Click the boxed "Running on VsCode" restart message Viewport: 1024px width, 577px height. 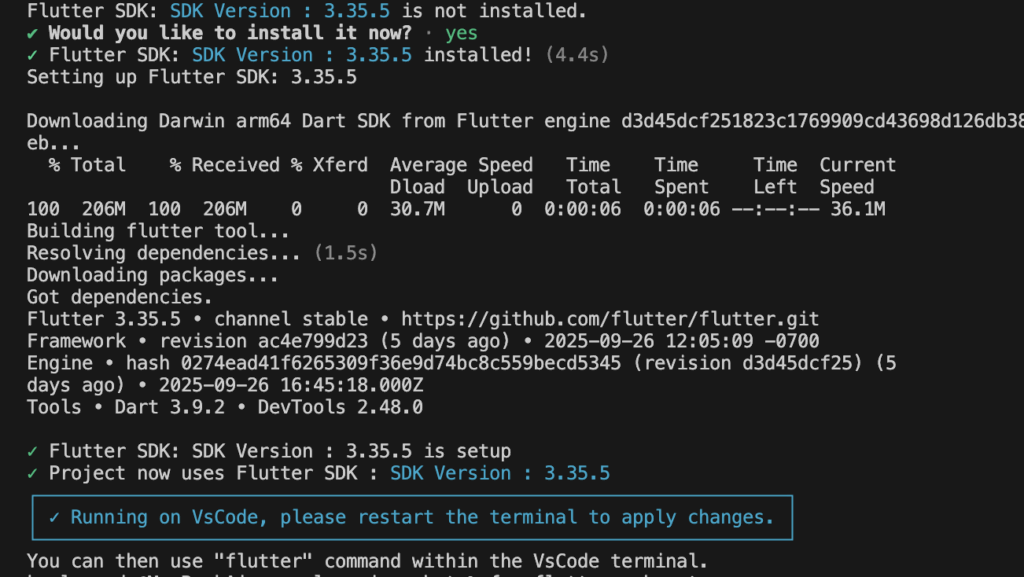411,517
